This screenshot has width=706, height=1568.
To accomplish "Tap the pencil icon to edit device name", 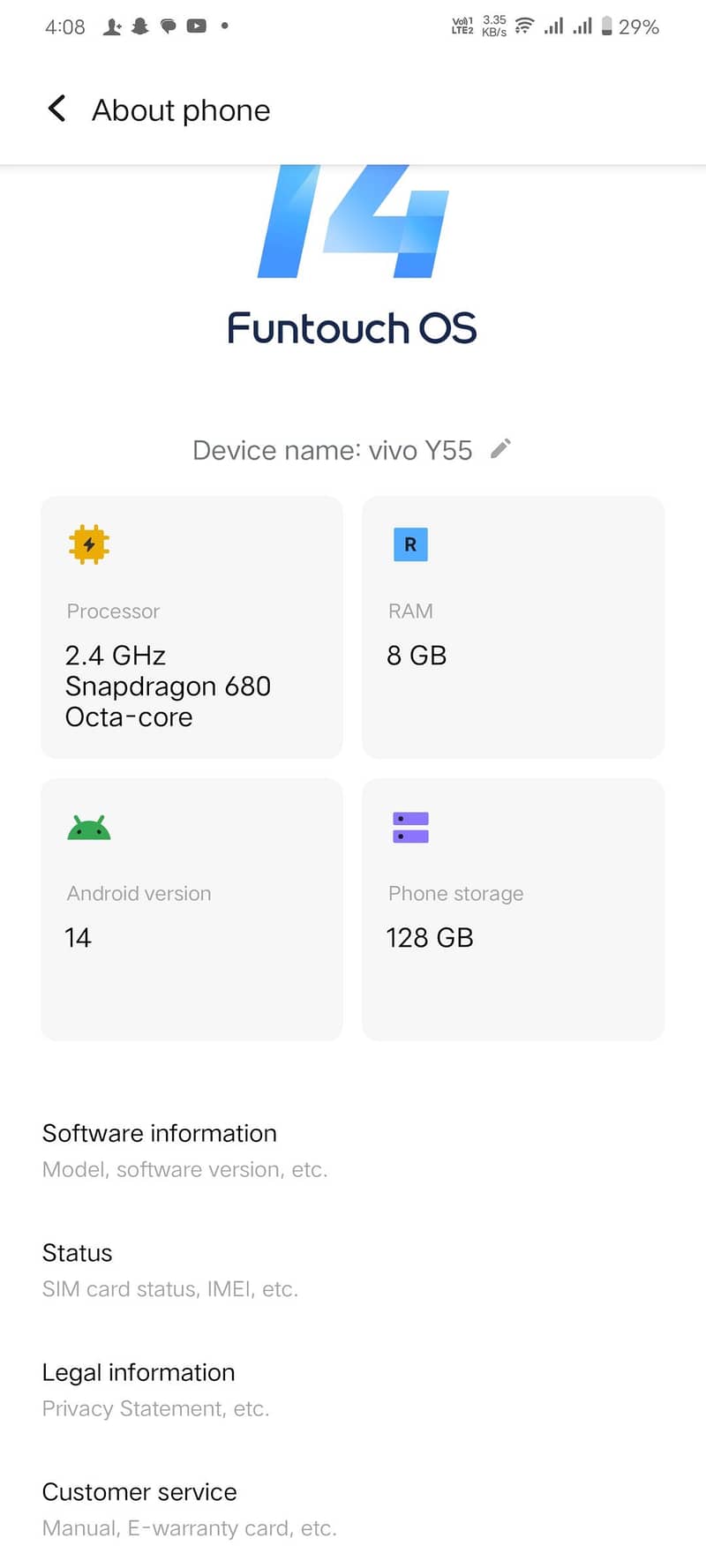I will coord(500,449).
